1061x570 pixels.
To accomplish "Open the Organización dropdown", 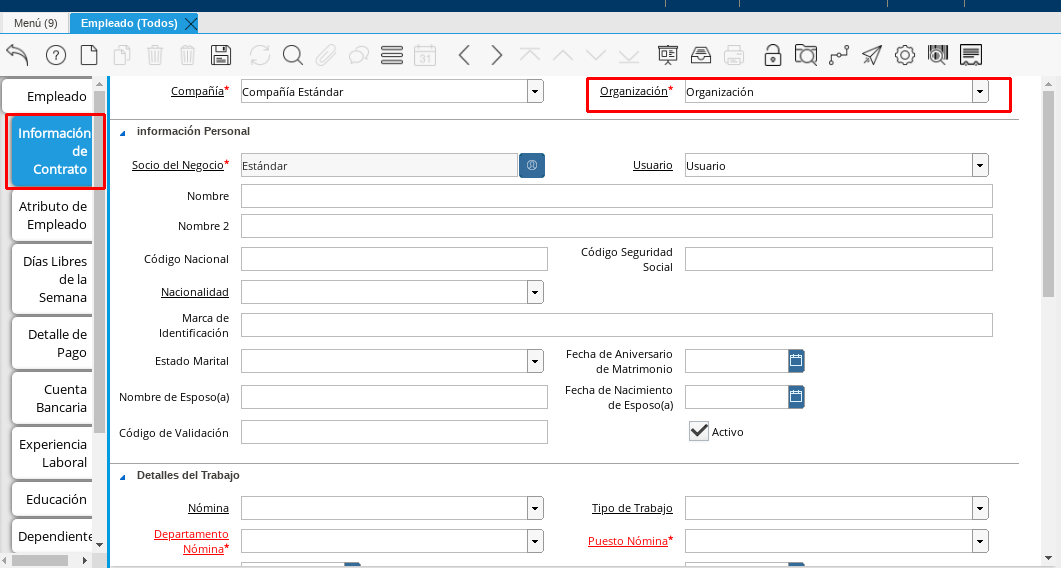I will (979, 92).
